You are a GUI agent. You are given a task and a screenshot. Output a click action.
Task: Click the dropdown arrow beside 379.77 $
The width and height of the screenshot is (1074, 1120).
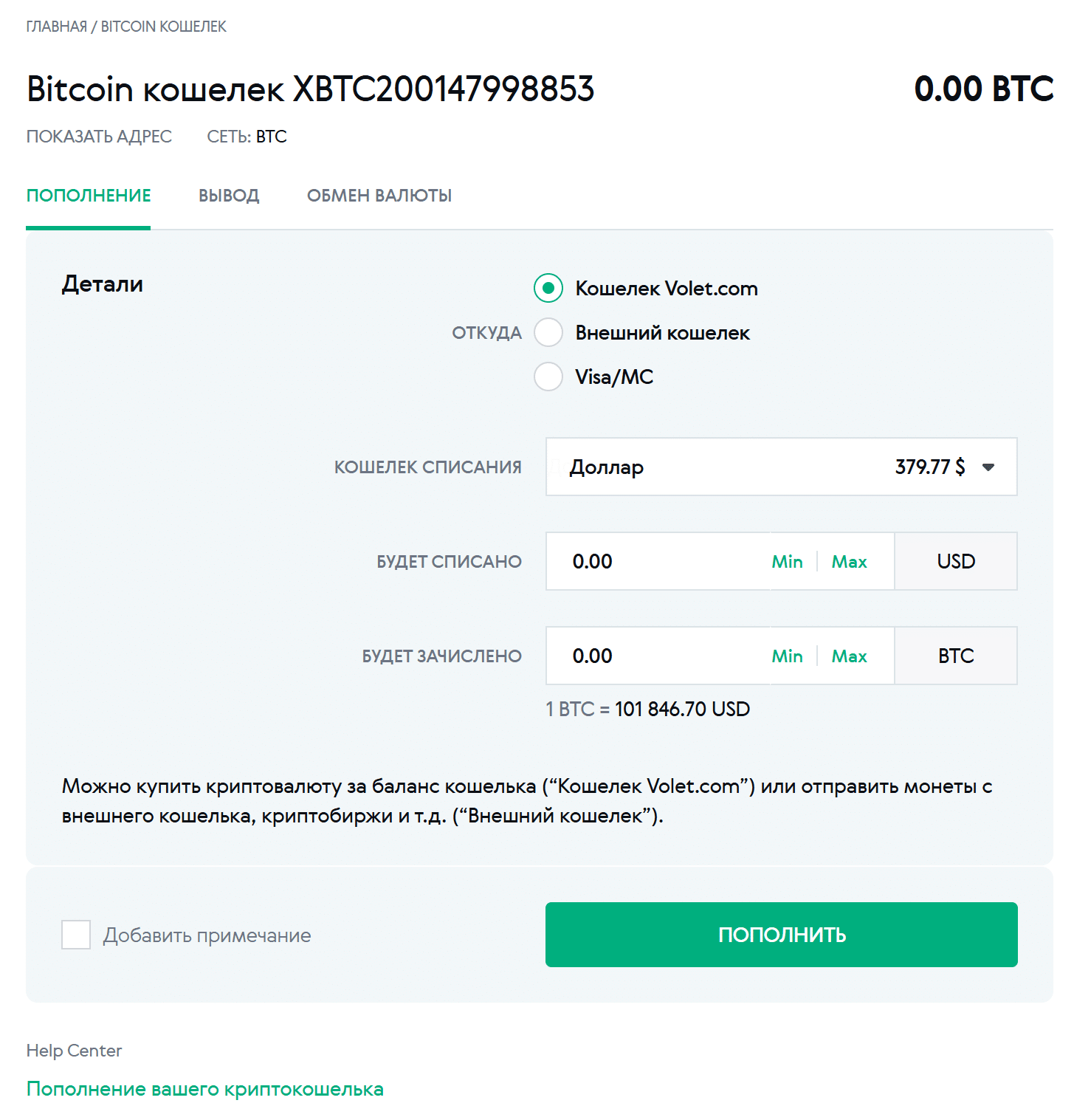click(x=988, y=467)
